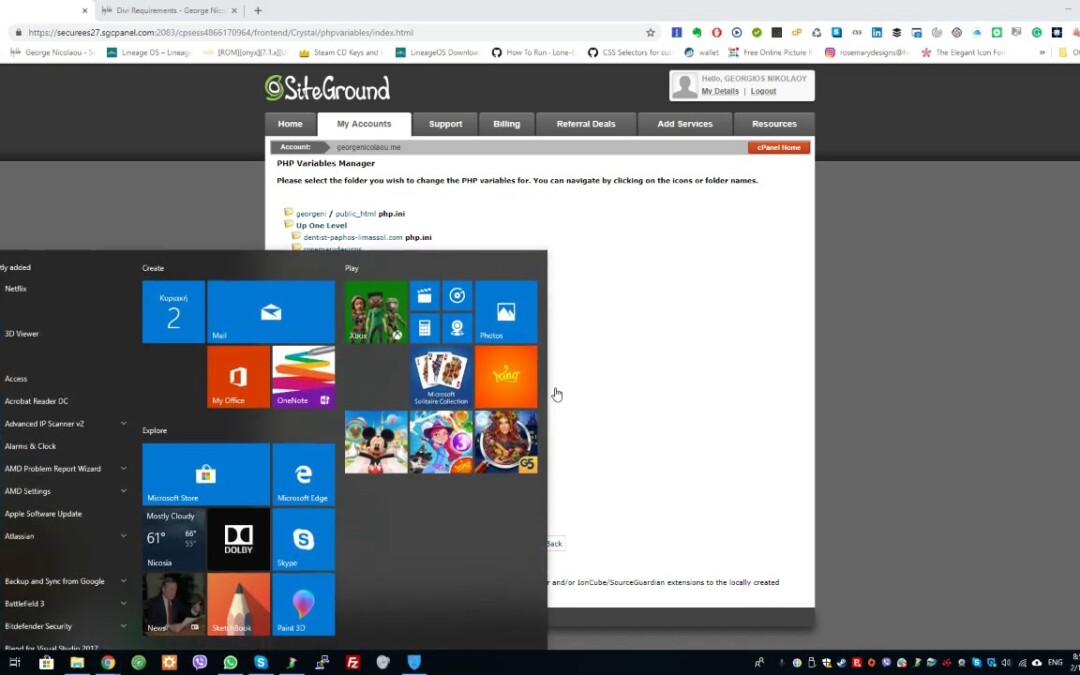Click the LinkedIn extension icon

pyautogui.click(x=876, y=32)
